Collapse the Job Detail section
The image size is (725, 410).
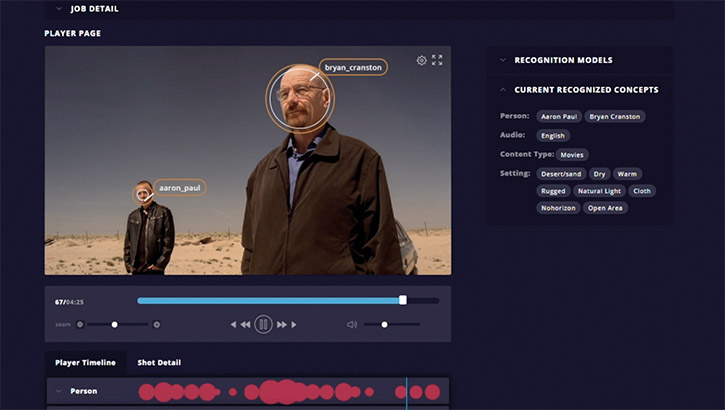[x=59, y=9]
